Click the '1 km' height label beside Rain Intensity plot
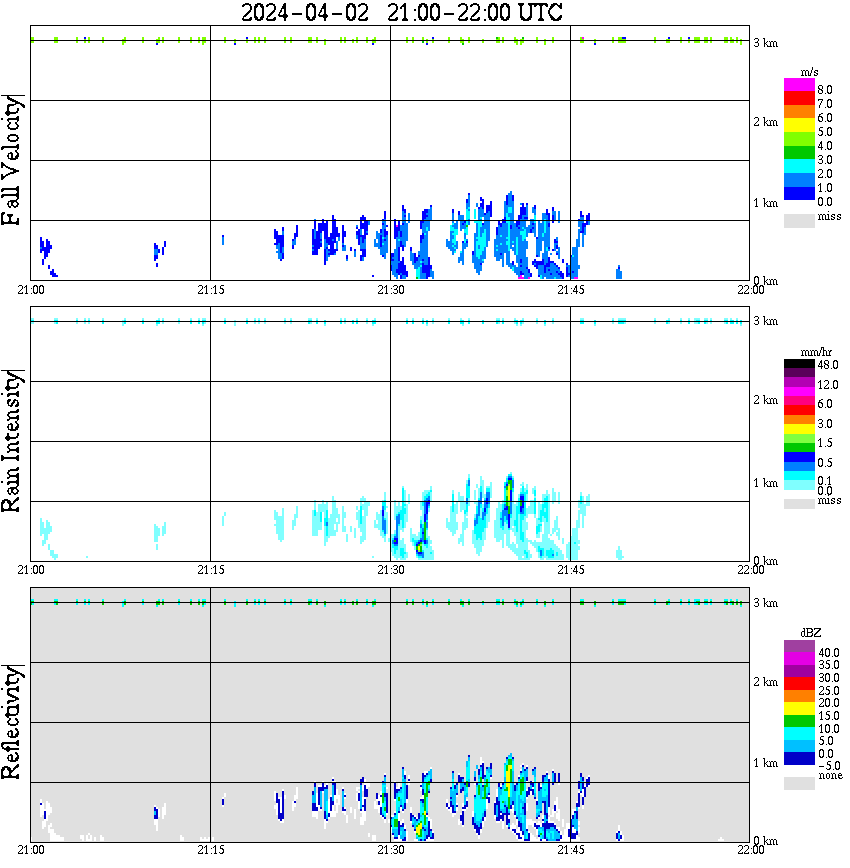 (765, 483)
